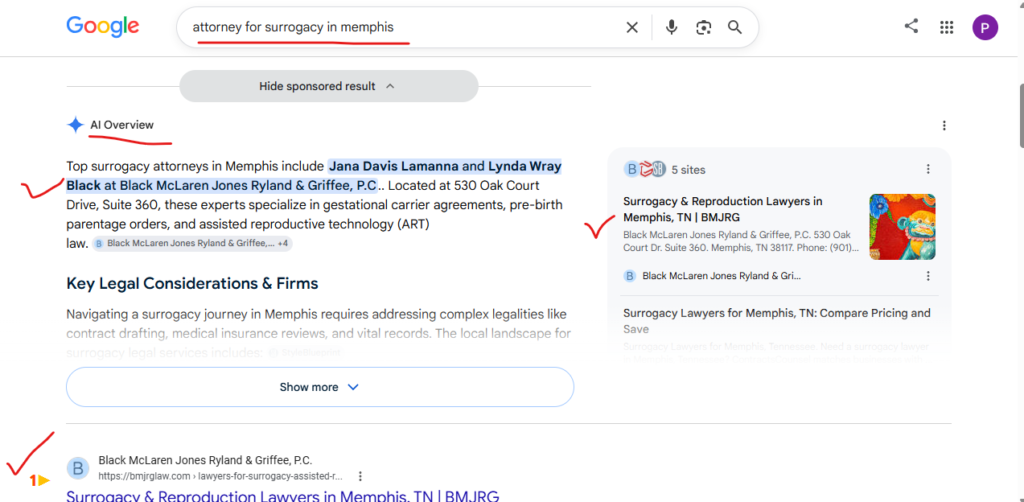Open AI Overview three-dot options menu
The width and height of the screenshot is (1024, 502).
pyautogui.click(x=944, y=125)
